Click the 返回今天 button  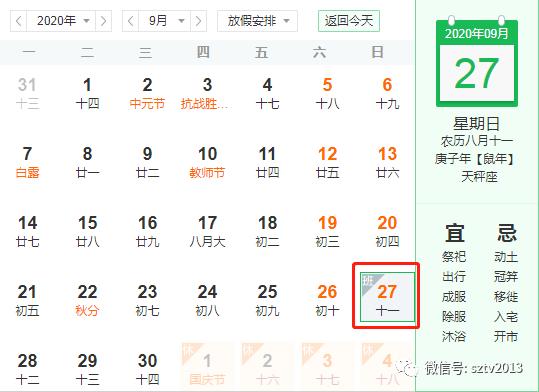(x=349, y=21)
